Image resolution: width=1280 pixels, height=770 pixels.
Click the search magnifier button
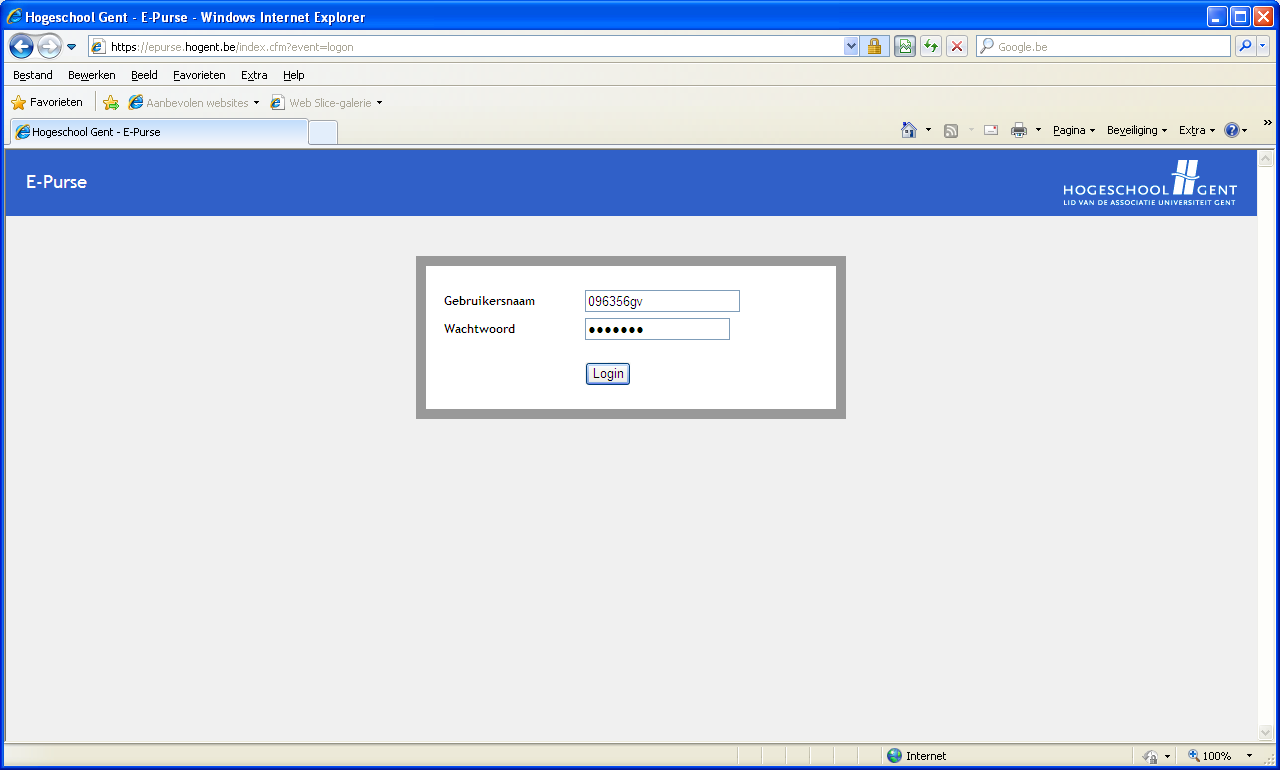(x=1245, y=46)
